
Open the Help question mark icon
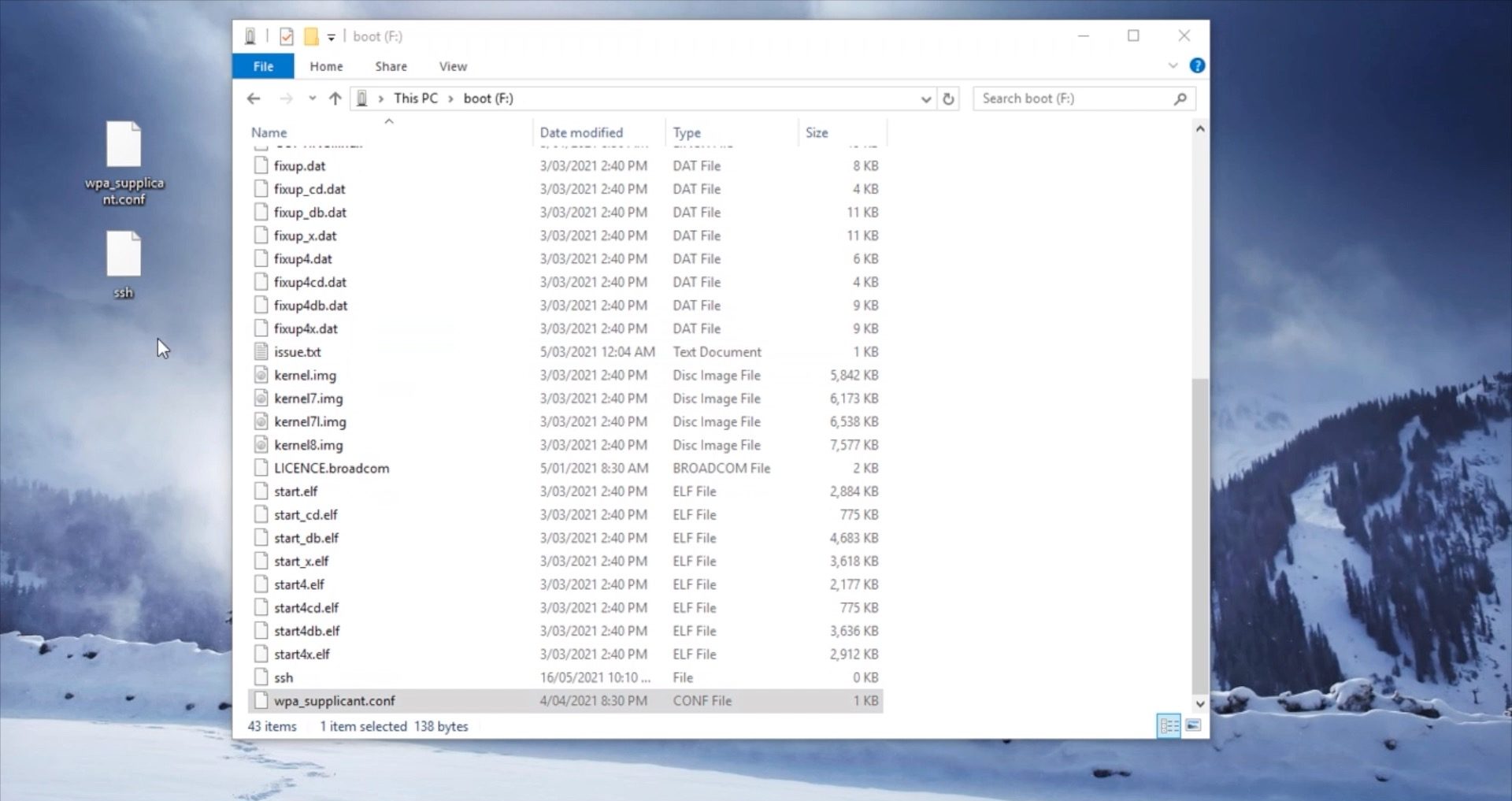(1196, 66)
